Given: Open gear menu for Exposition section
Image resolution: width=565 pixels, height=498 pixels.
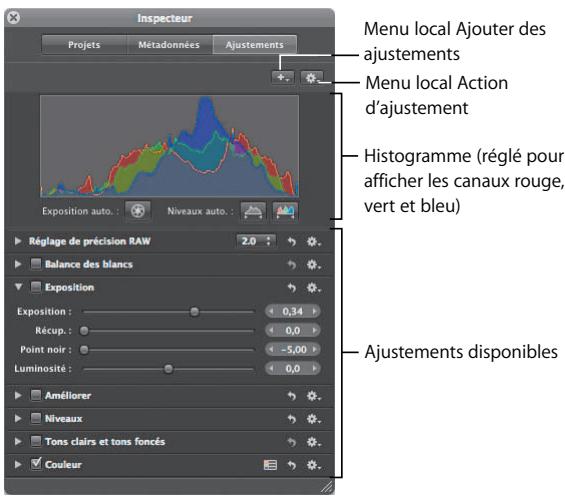Looking at the screenshot, I should coord(313,288).
